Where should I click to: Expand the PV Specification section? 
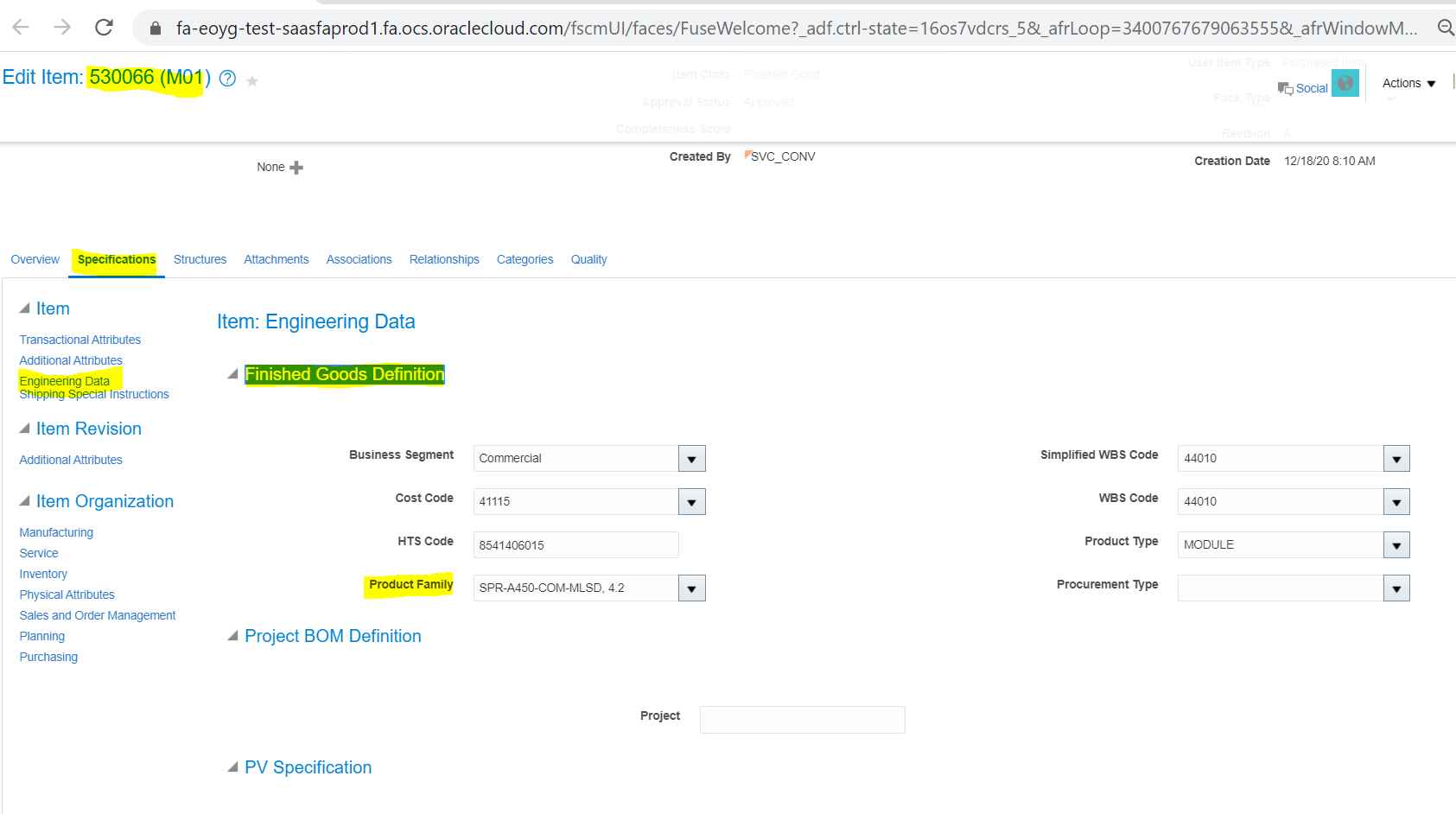232,766
